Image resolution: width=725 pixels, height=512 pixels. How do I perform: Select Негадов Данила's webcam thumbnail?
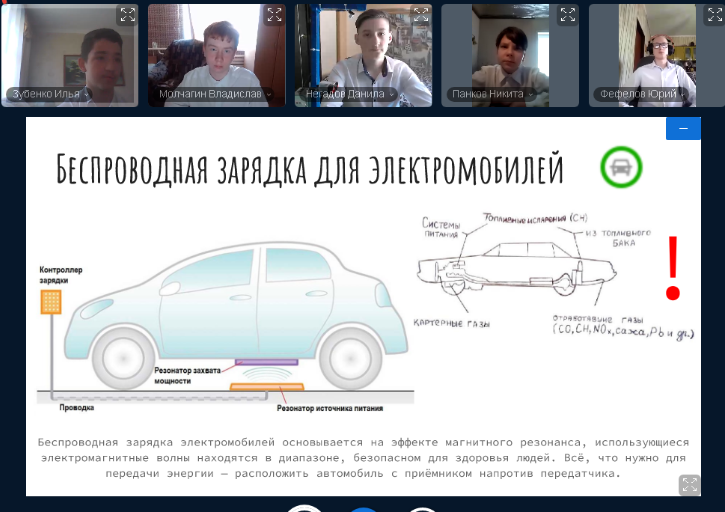click(363, 50)
